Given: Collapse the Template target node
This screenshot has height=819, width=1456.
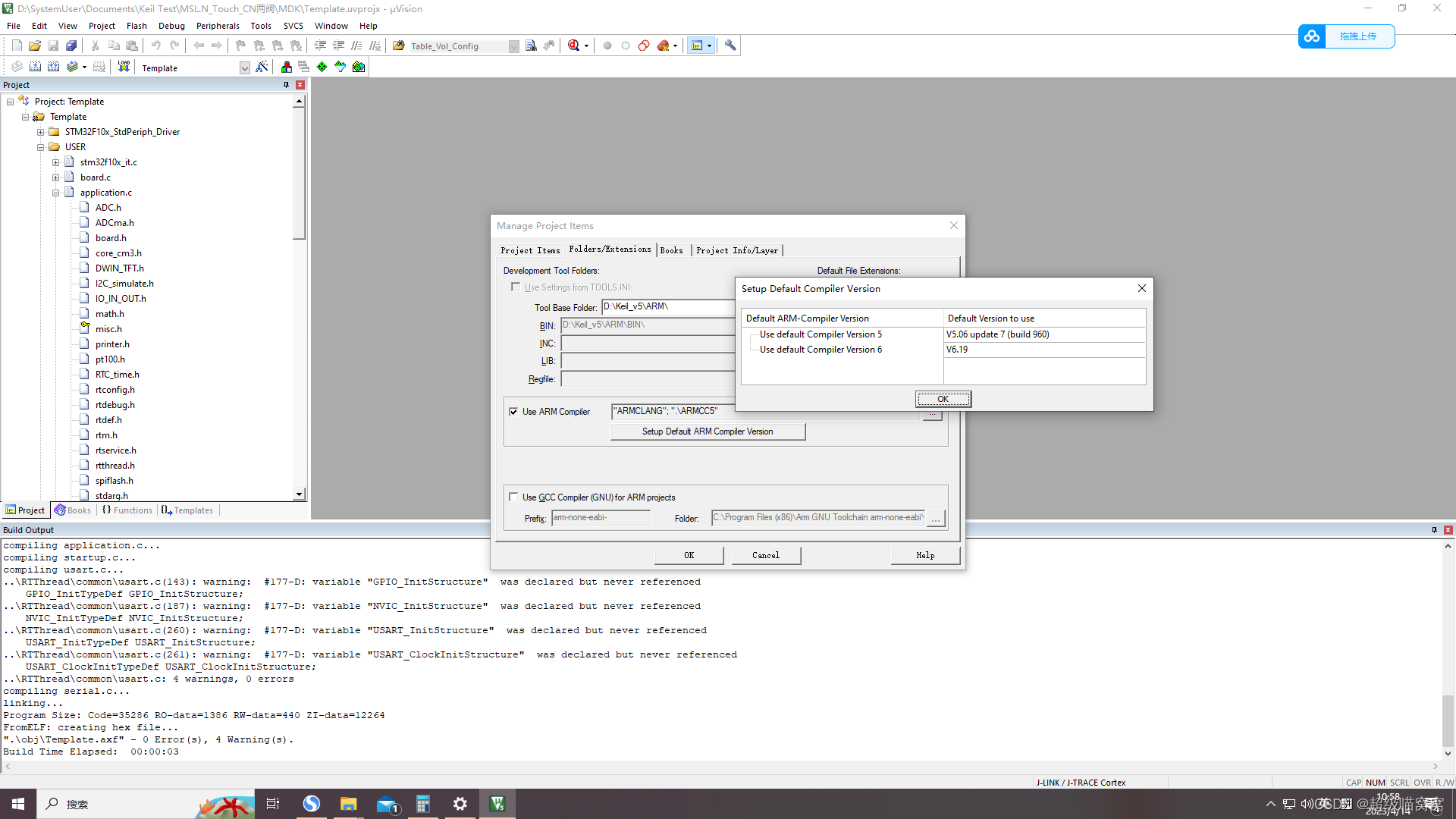Looking at the screenshot, I should pos(26,117).
